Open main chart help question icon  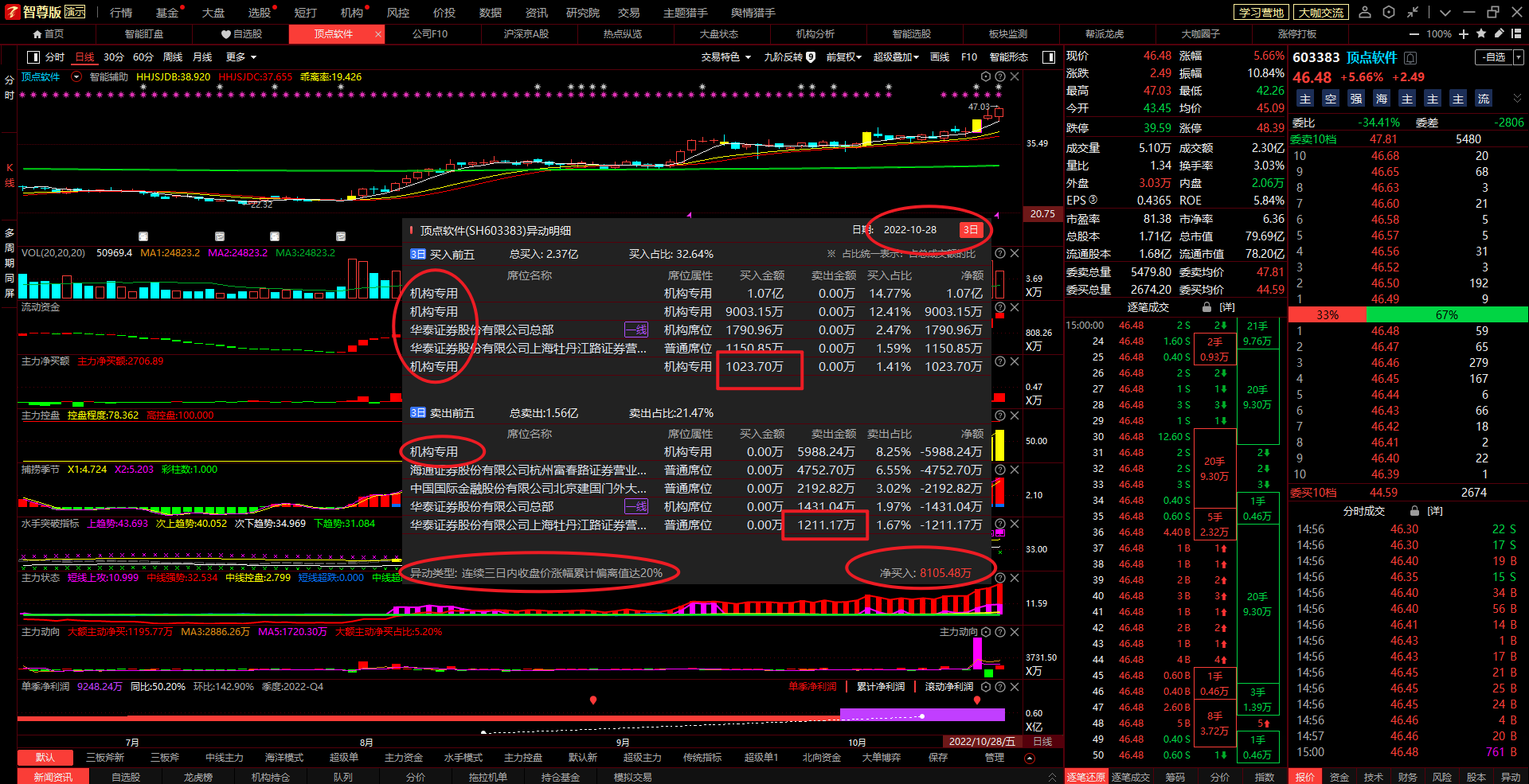click(x=1000, y=77)
